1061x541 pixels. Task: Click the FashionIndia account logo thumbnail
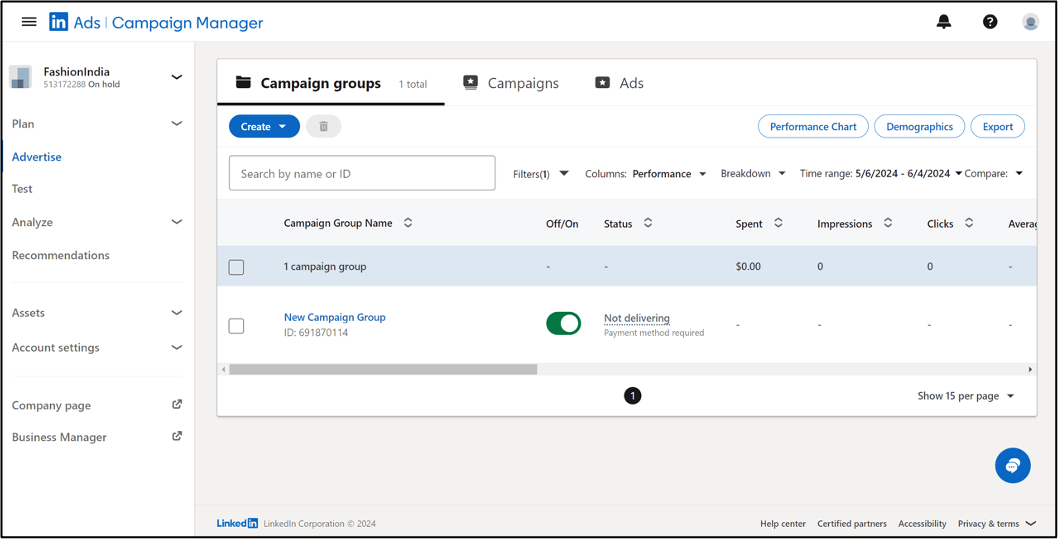(x=20, y=77)
